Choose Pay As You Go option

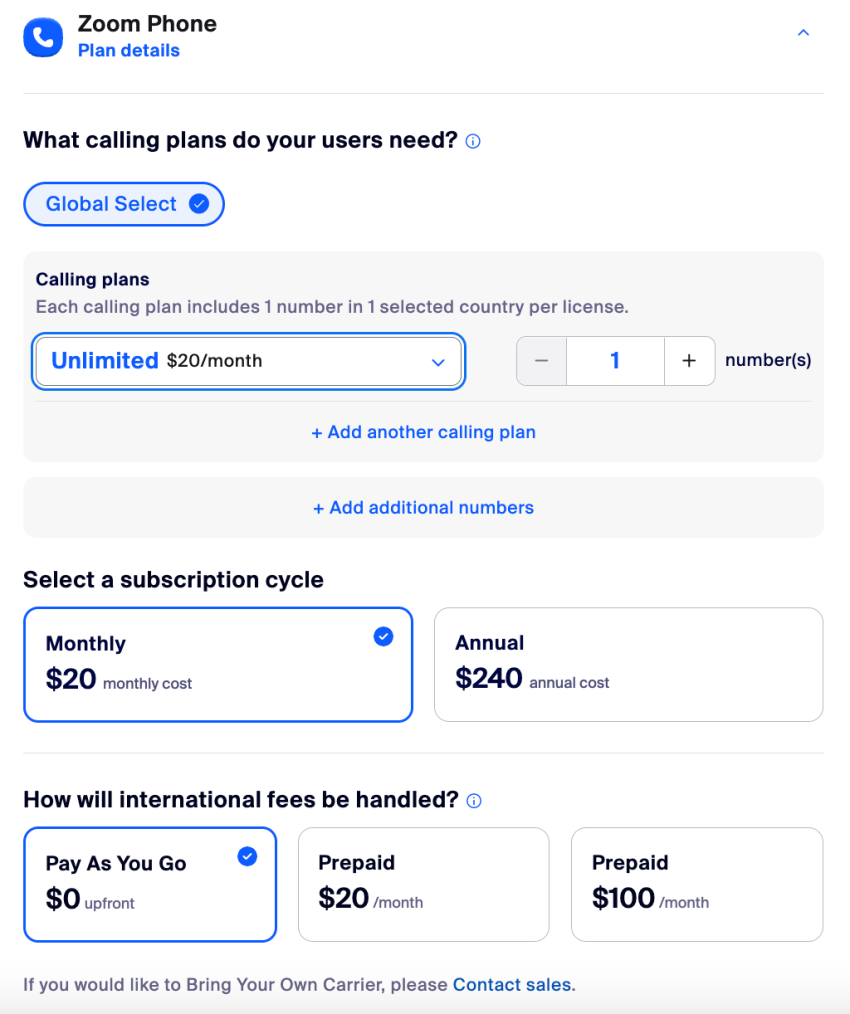coord(150,884)
